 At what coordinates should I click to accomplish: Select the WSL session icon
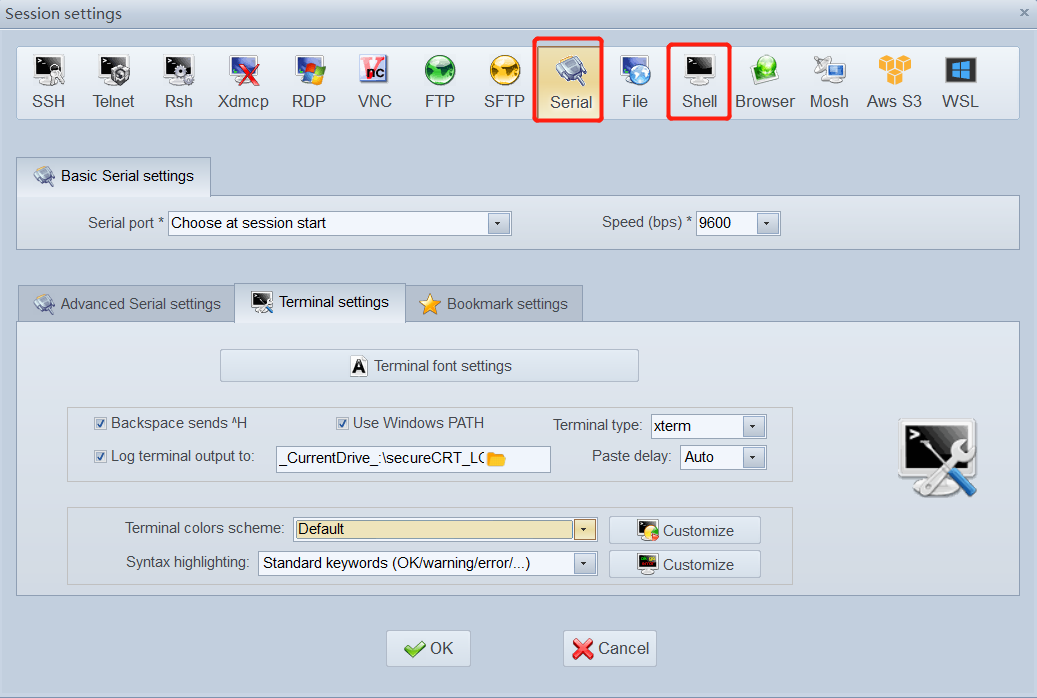[960, 82]
